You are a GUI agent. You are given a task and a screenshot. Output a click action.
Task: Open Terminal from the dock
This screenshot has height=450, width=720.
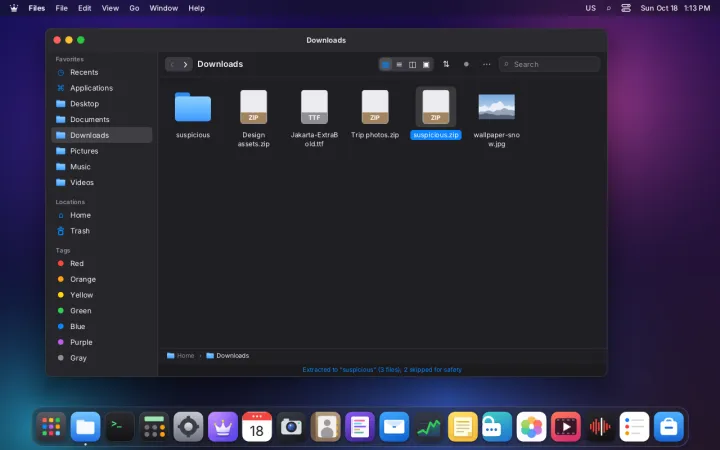[120, 427]
